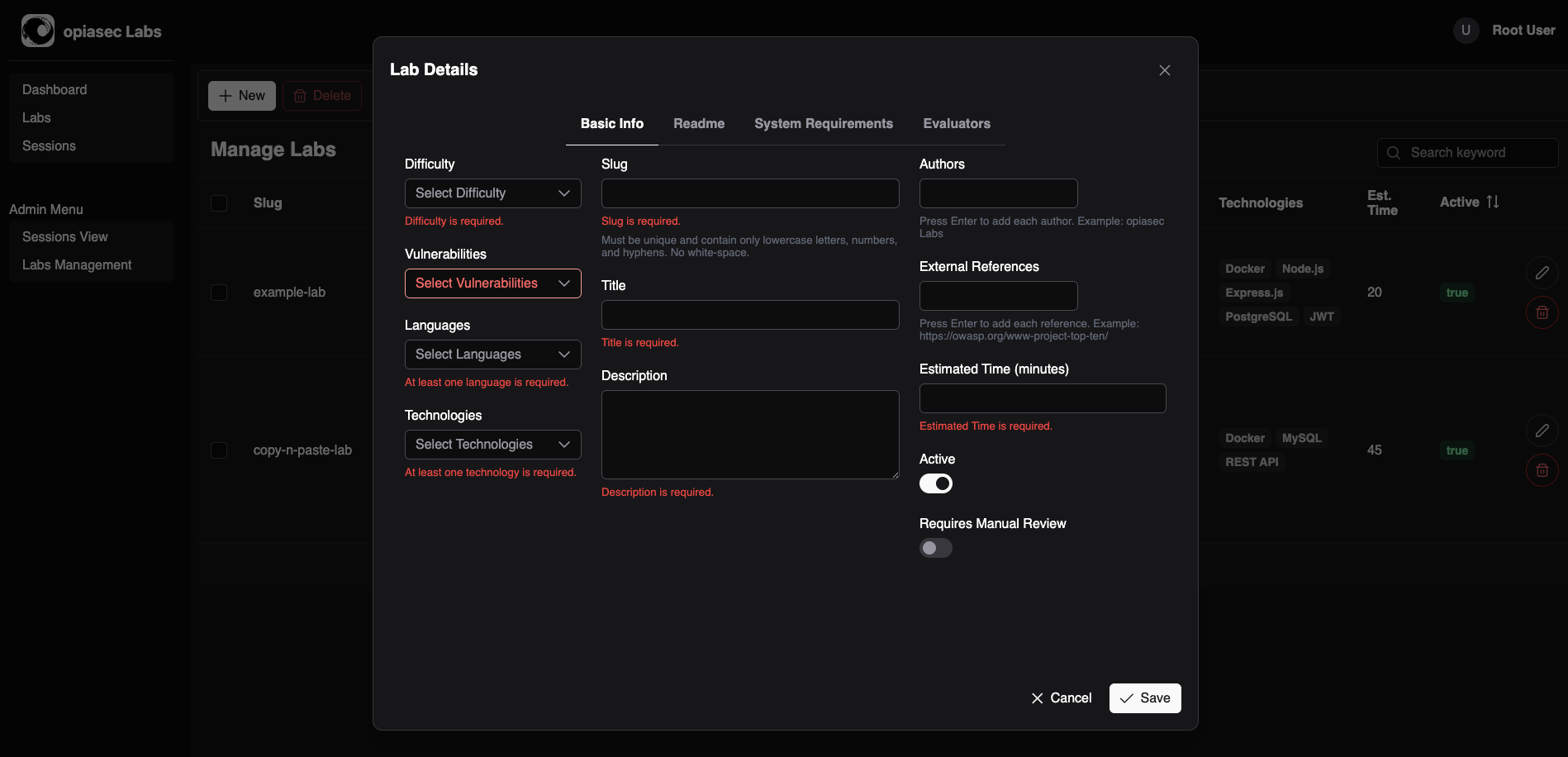
Task: Open the Select Languages dropdown
Action: (x=493, y=355)
